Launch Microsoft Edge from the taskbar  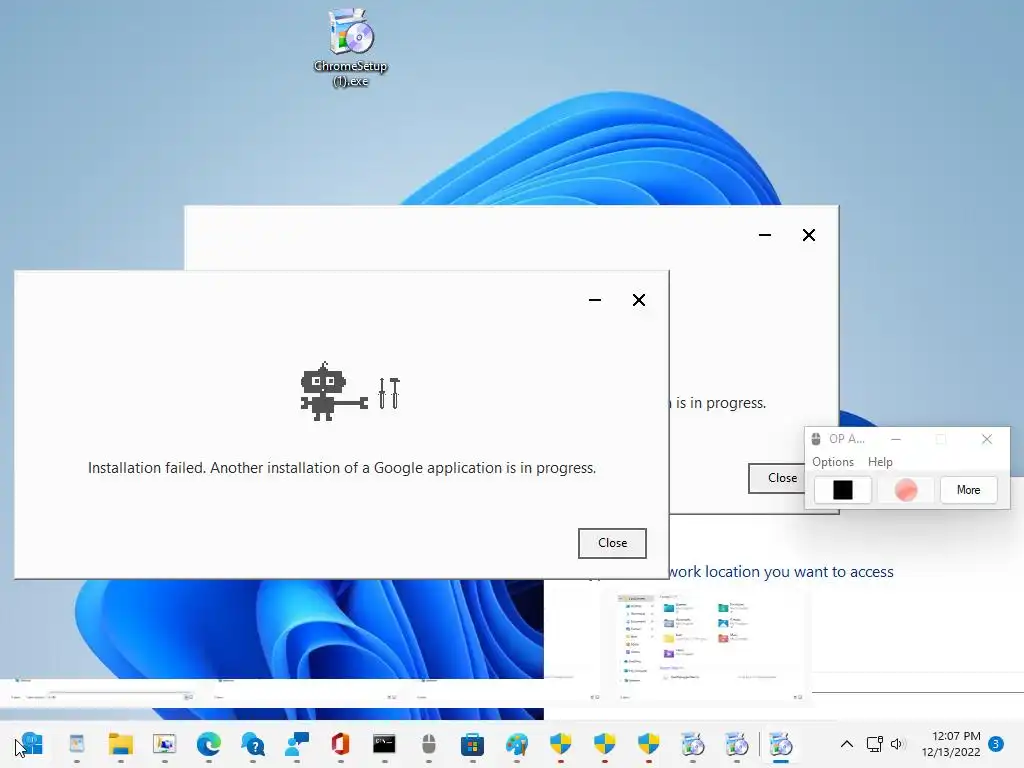209,744
